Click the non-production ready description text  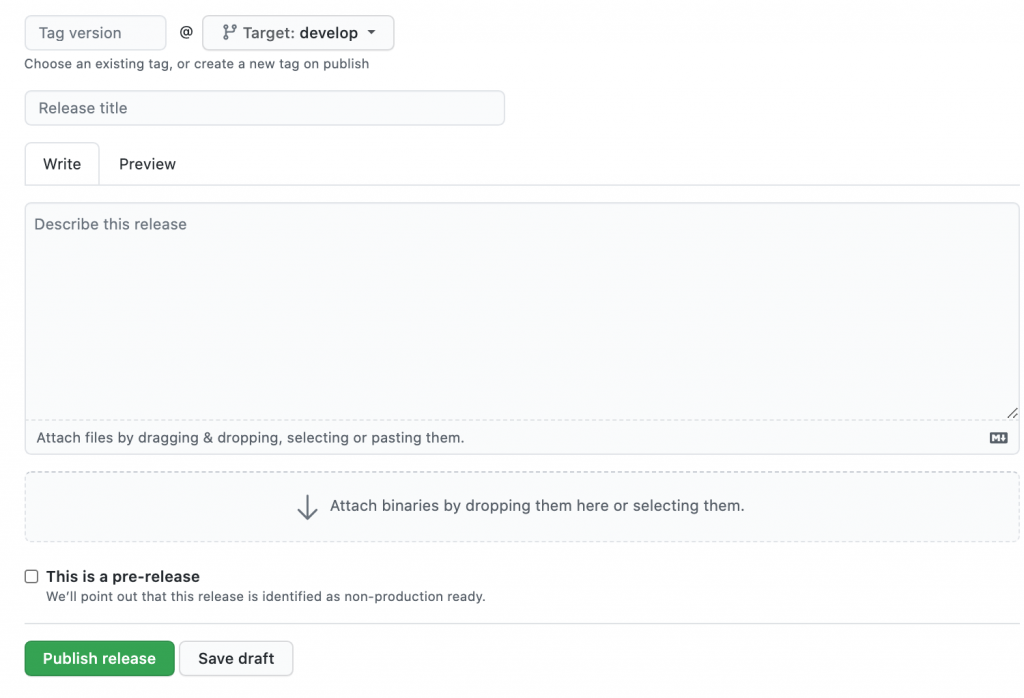pos(266,596)
